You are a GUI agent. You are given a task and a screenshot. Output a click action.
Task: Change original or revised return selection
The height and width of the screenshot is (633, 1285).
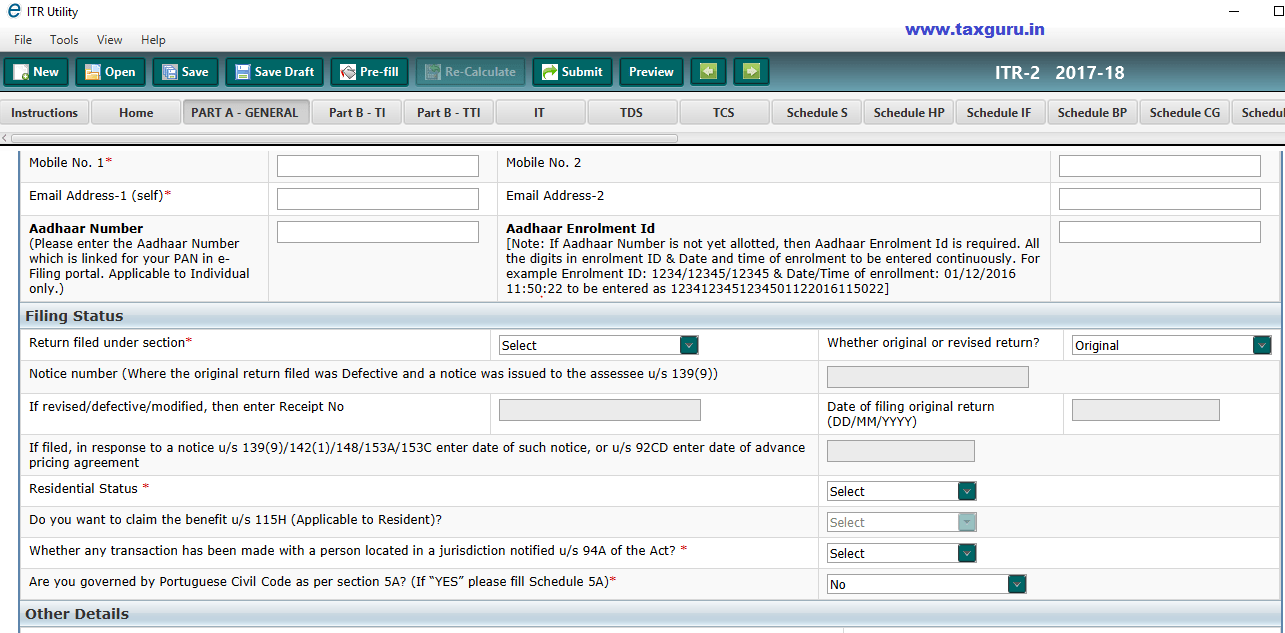pos(1261,344)
